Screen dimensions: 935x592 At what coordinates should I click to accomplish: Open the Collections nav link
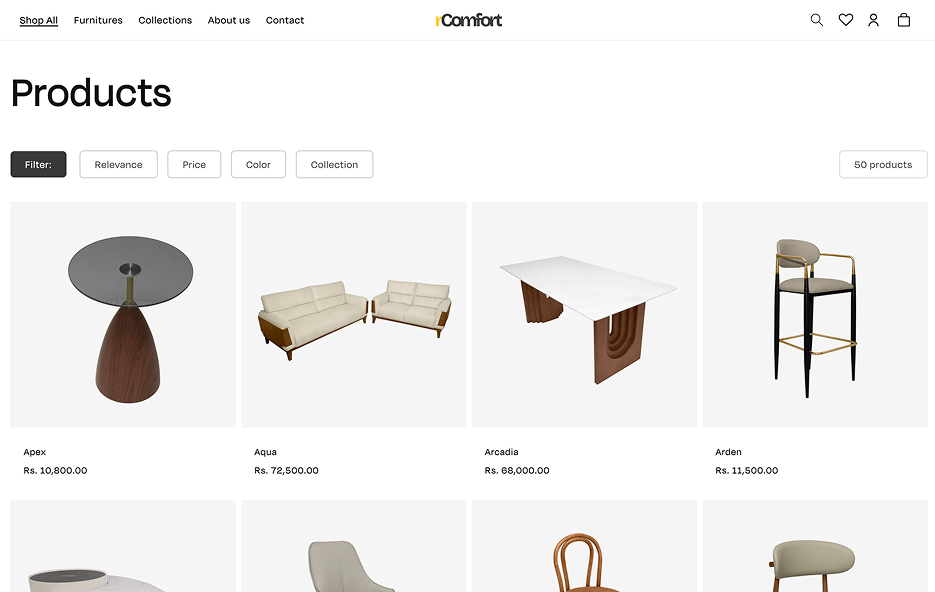[x=165, y=20]
